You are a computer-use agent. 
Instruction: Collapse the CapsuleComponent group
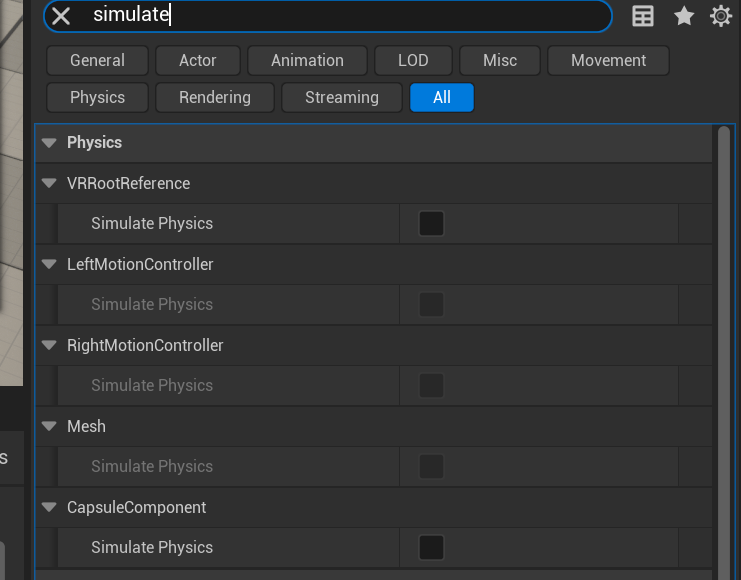click(x=49, y=508)
